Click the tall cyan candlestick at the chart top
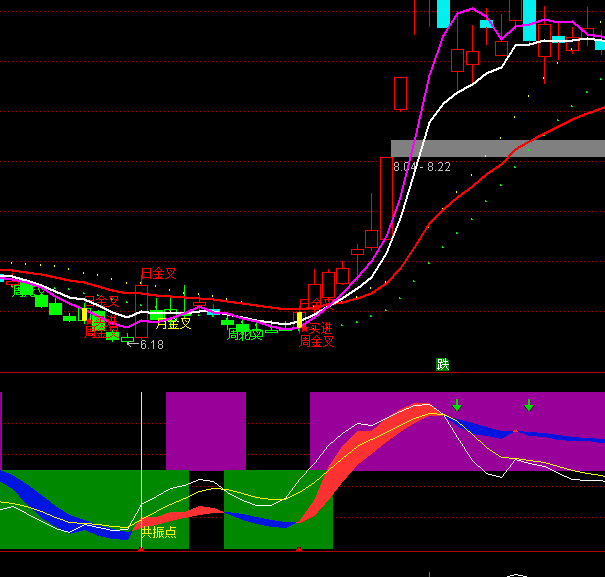This screenshot has width=605, height=577. pyautogui.click(x=443, y=13)
